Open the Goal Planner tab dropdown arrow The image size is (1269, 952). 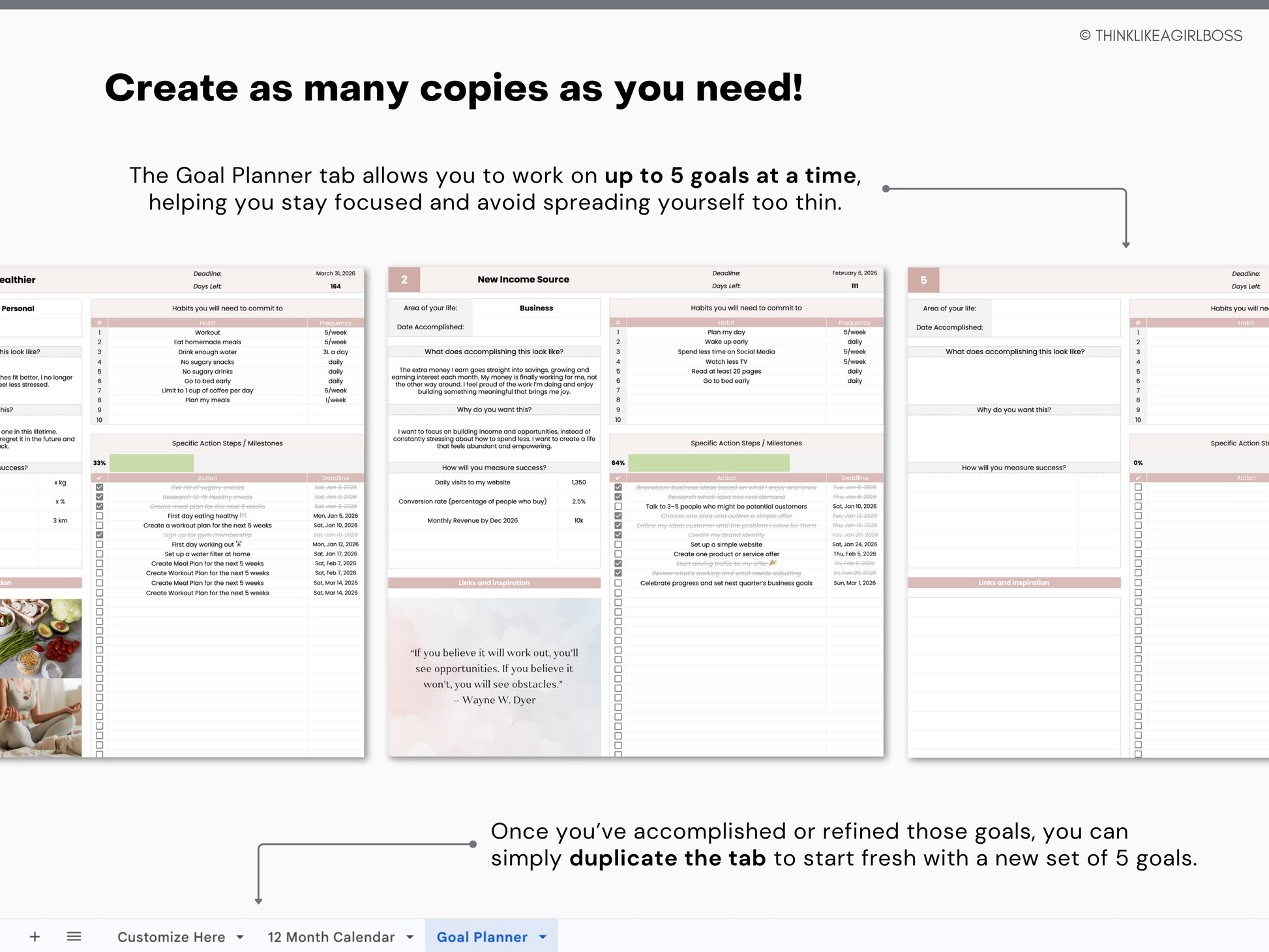543,937
